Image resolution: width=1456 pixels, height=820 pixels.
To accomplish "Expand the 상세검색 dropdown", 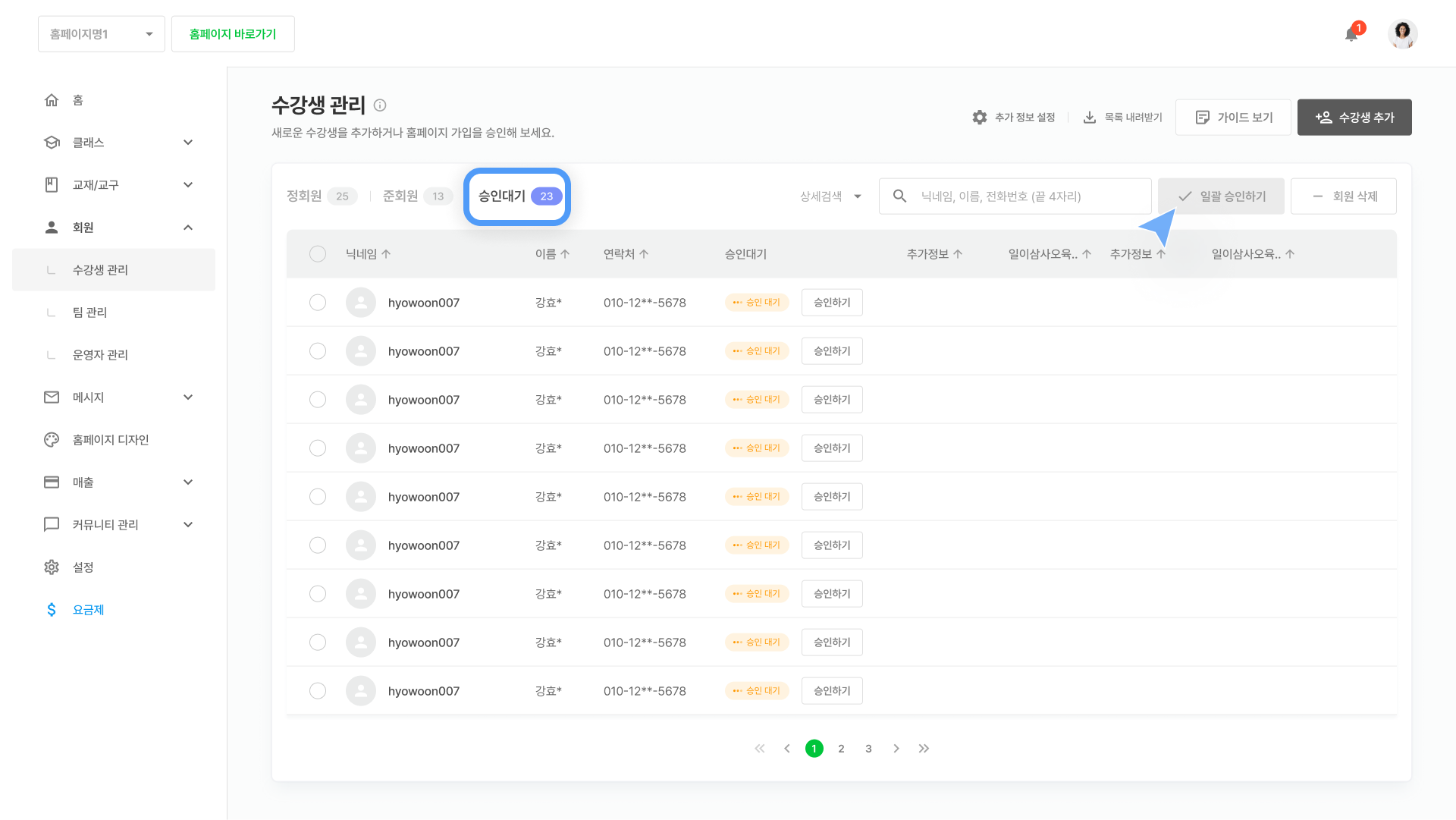I will (x=830, y=196).
